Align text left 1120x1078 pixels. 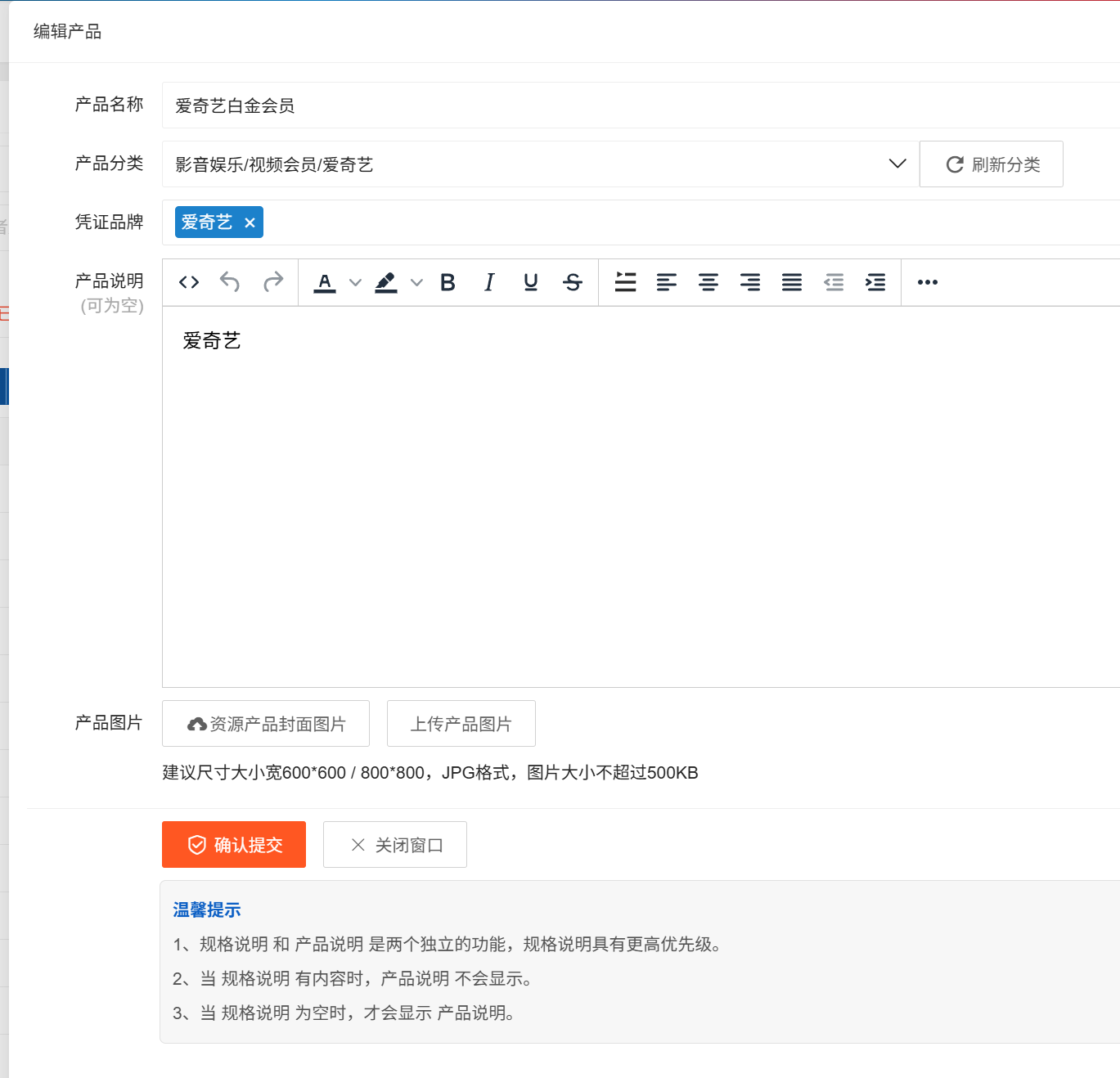(x=667, y=283)
